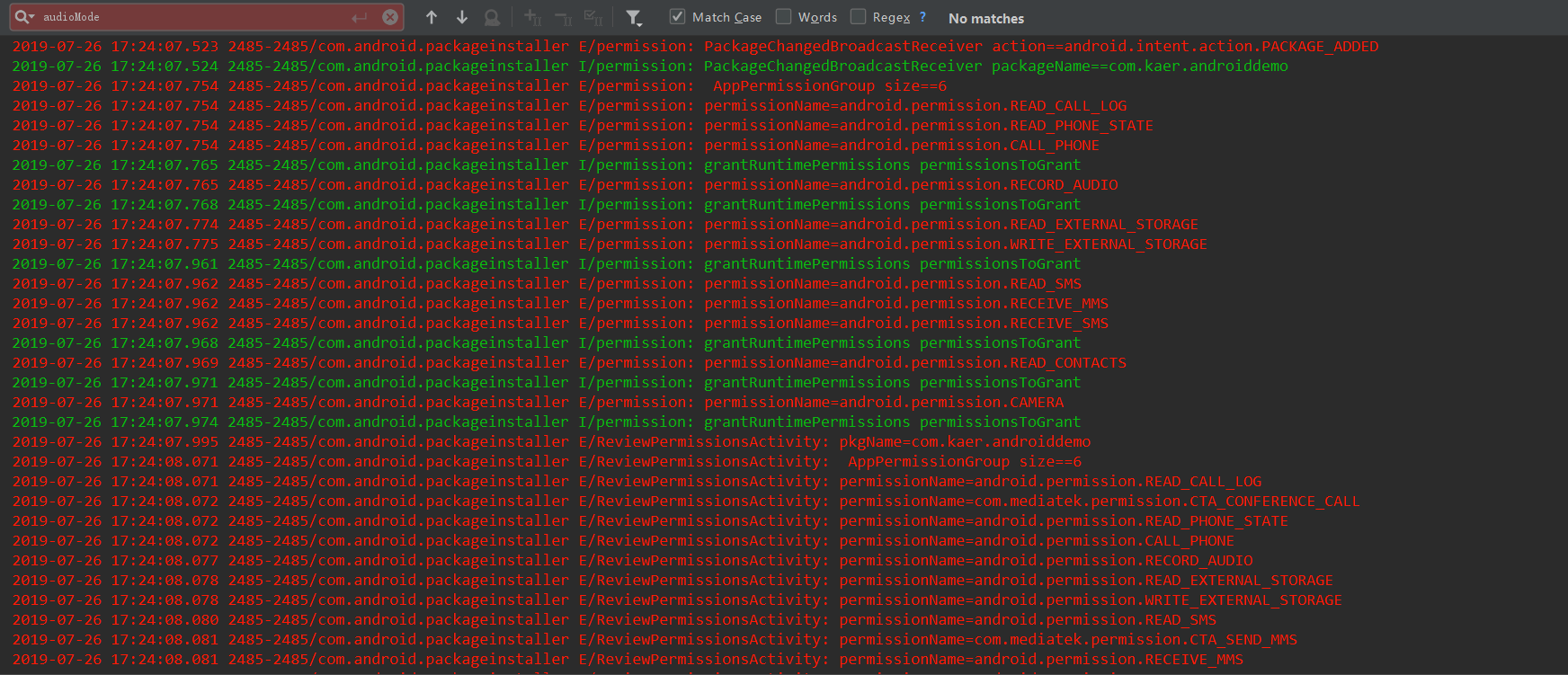Click ReviewPermissionsActivity line with CTA_CONFERENCE_CALL

[686, 501]
